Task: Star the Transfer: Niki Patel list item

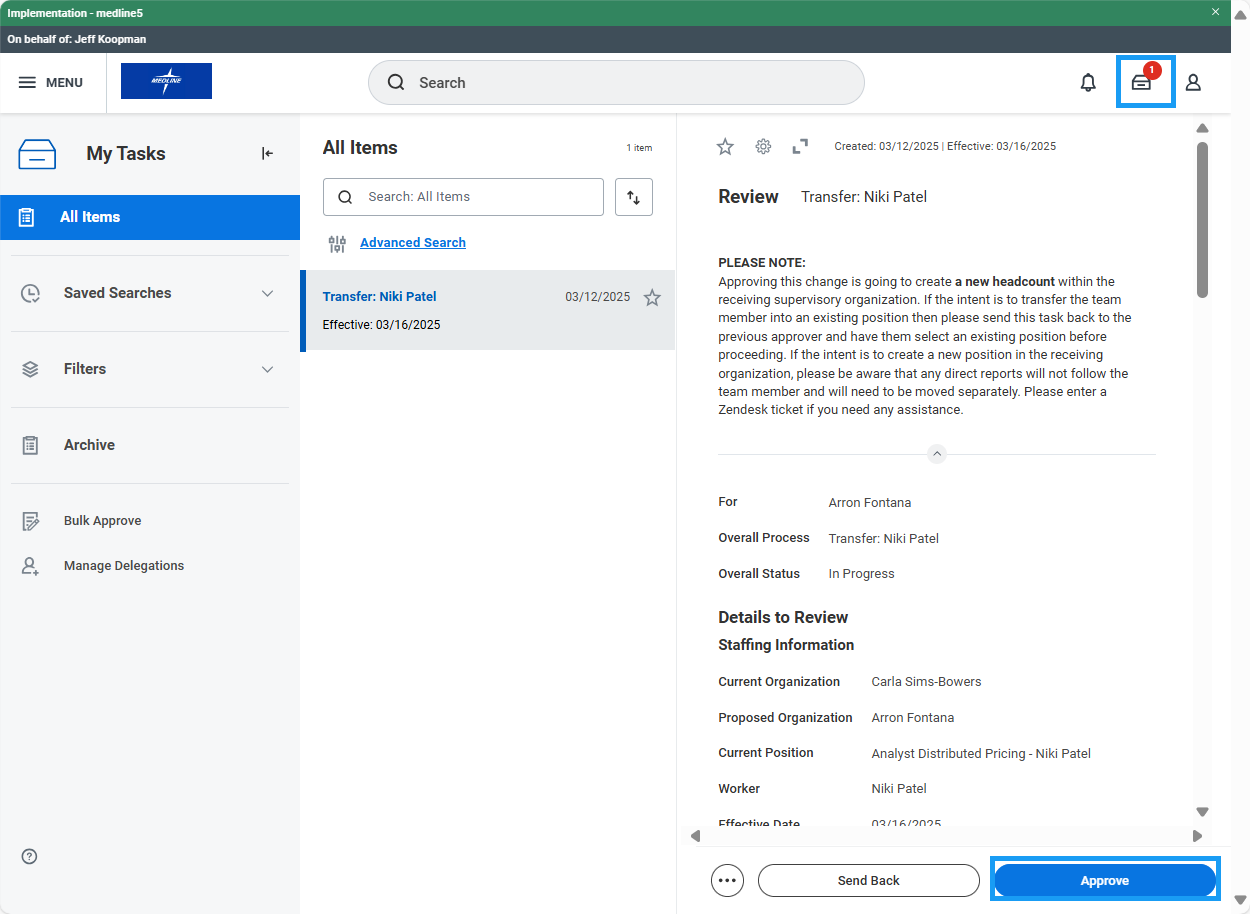Action: (x=651, y=297)
